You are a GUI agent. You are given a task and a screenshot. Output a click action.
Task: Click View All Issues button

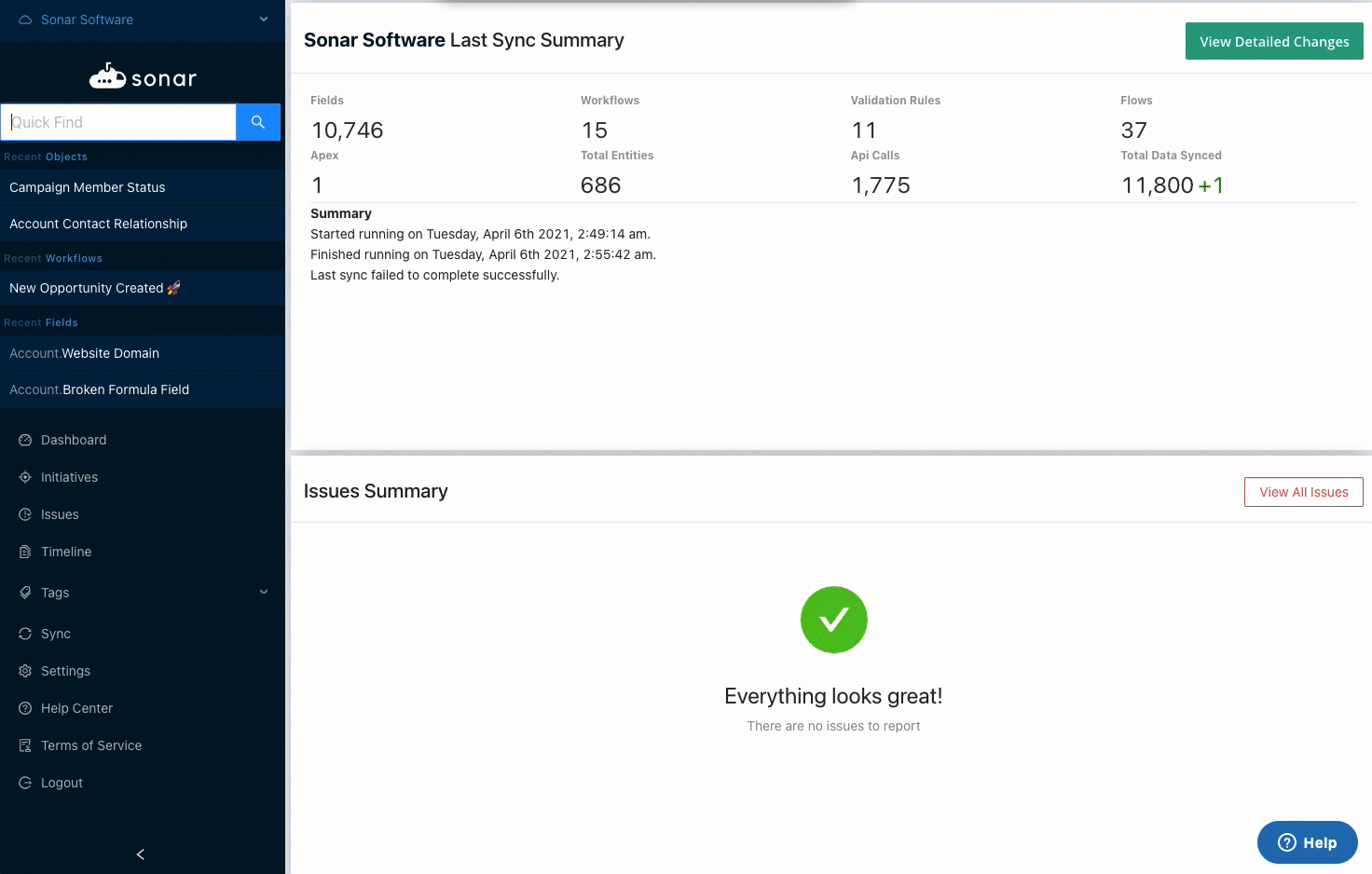[1303, 492]
